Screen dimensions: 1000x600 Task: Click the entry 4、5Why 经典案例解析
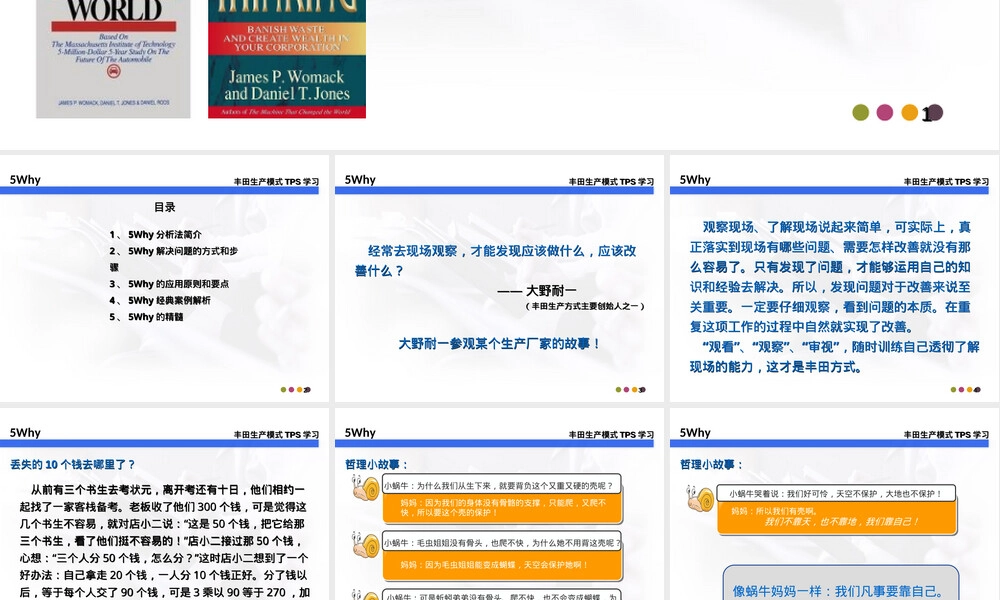159,300
